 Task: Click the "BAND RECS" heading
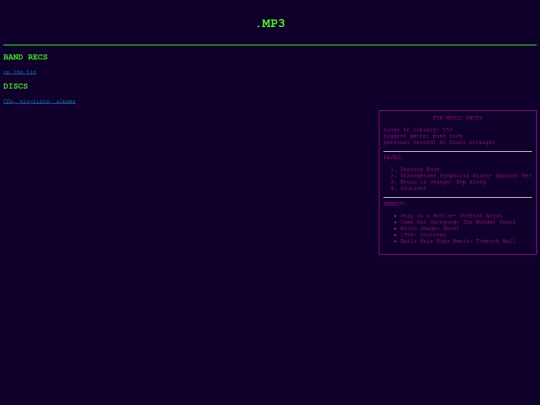click(25, 57)
